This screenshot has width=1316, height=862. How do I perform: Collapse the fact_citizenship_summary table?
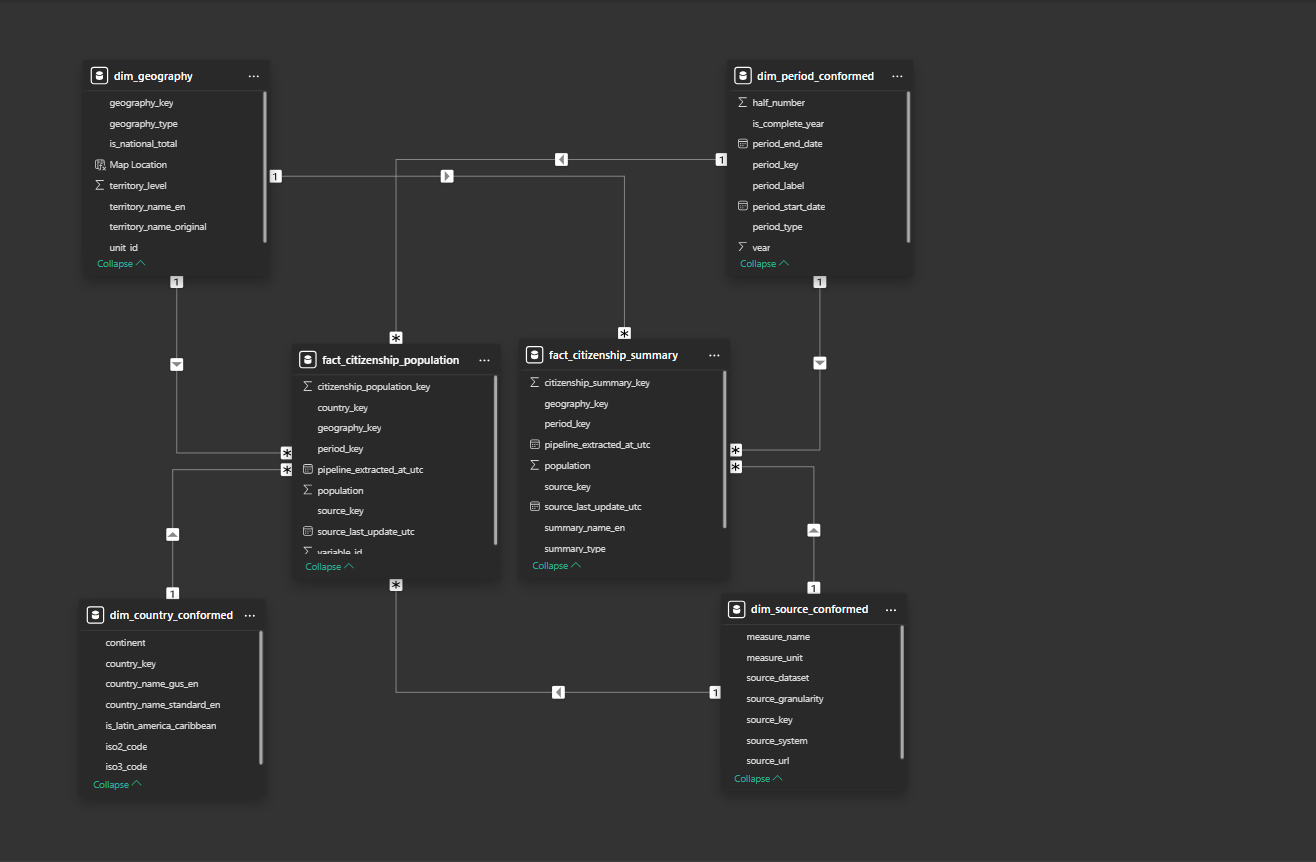click(556, 566)
